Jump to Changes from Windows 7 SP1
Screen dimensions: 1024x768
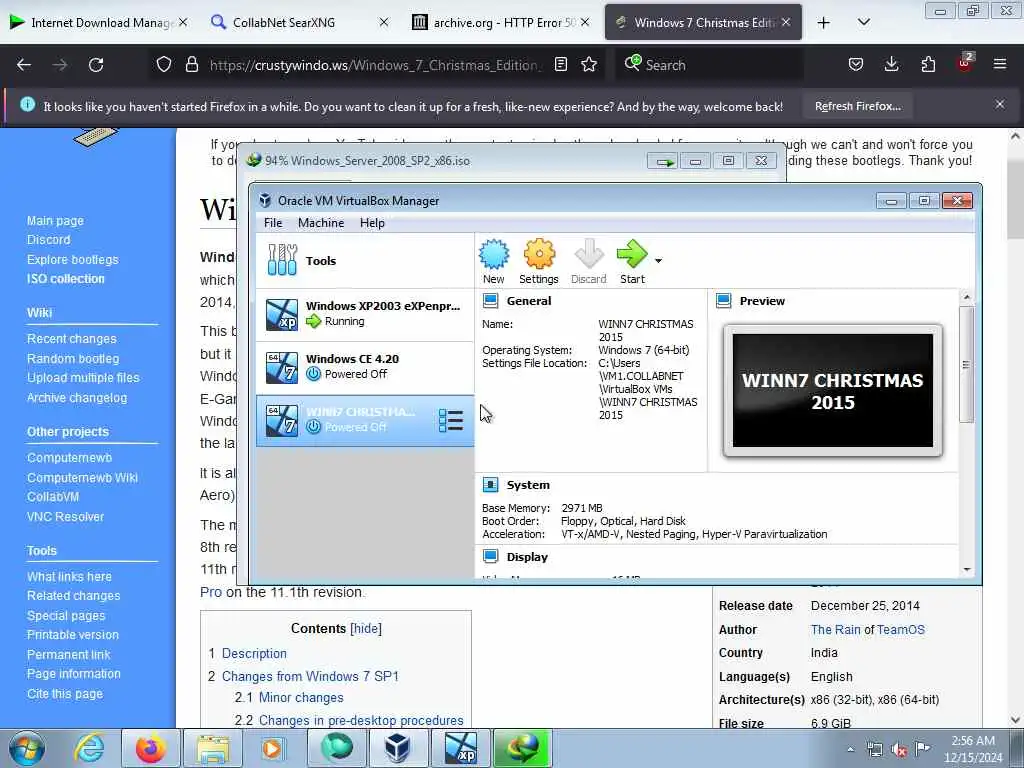point(310,677)
